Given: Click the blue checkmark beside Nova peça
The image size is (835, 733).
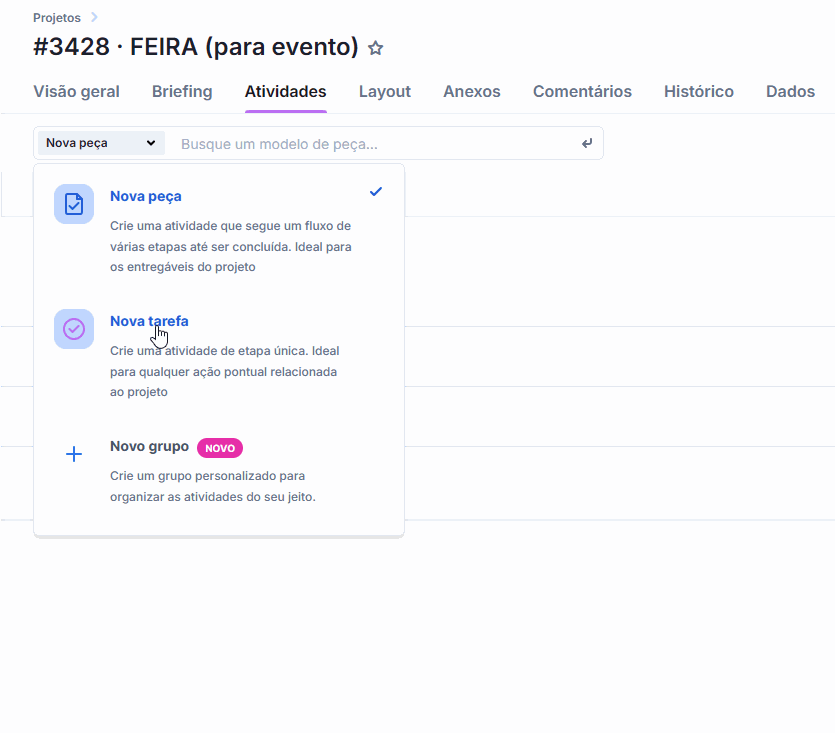Looking at the screenshot, I should pos(376,191).
